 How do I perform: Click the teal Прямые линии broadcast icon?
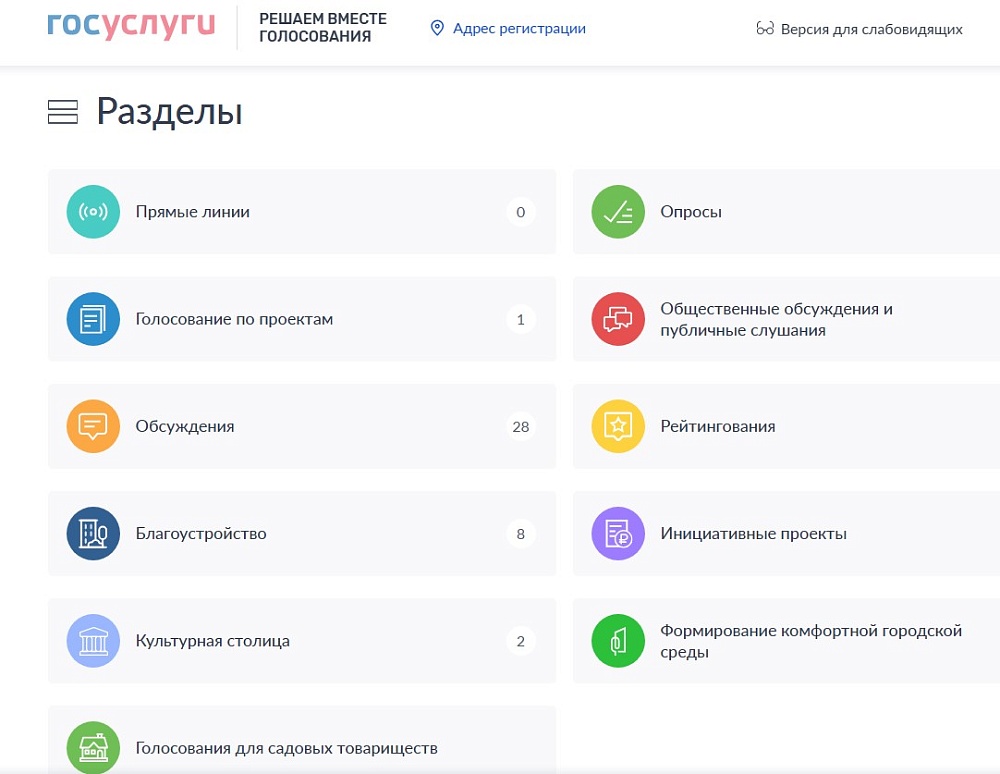93,212
